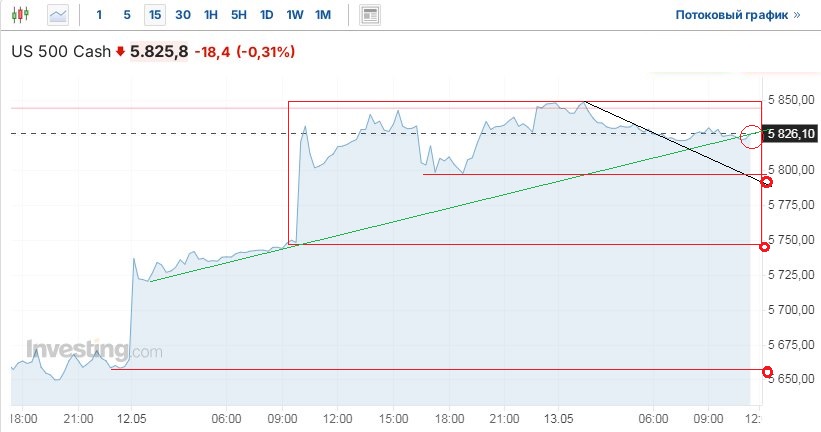Click the red circle marker near 5 800,00
821x432 pixels.
pos(767,182)
